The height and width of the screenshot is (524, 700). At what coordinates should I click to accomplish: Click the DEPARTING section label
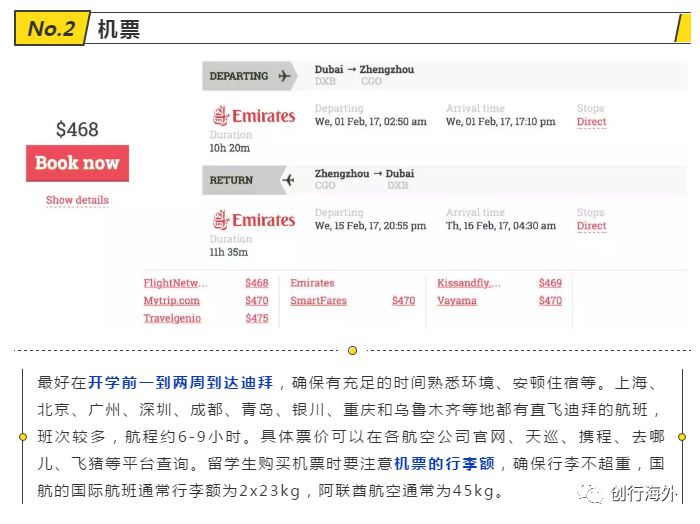[x=239, y=76]
